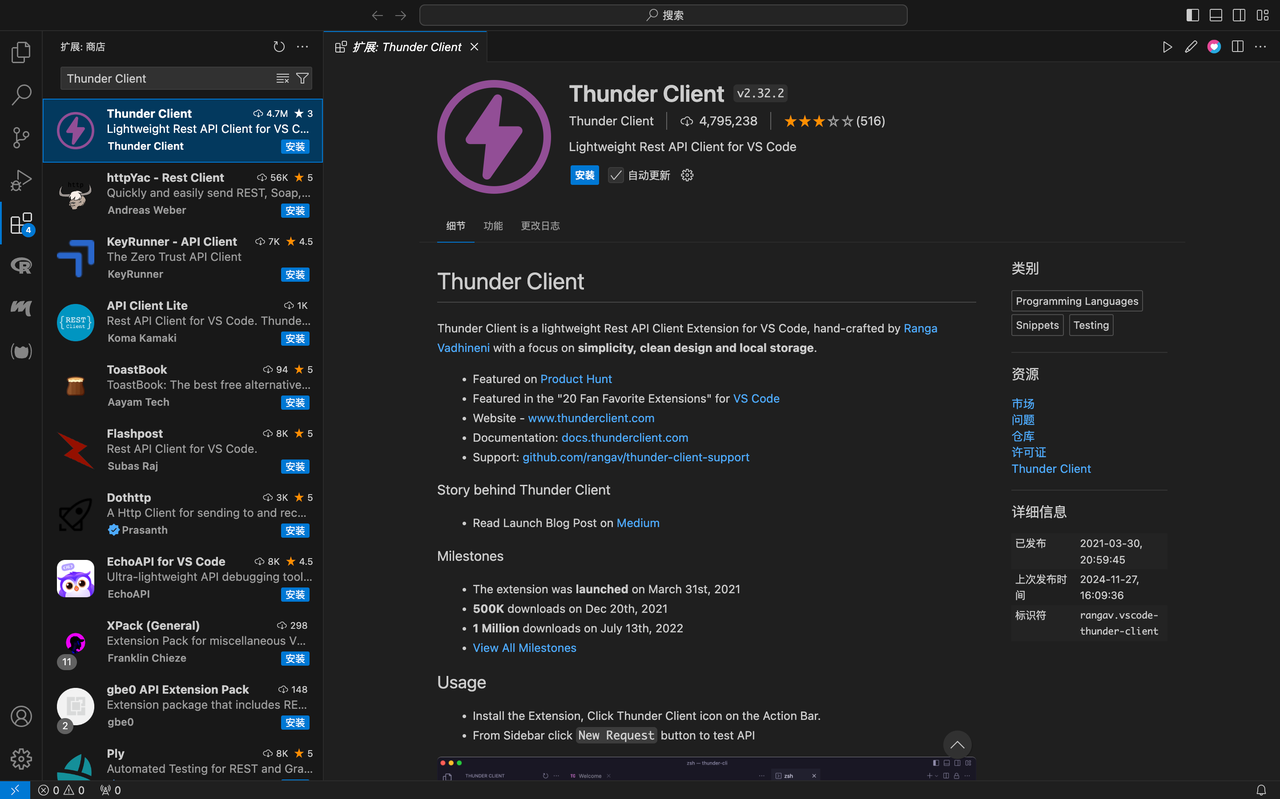Go forward using the navigation arrow

(x=401, y=15)
